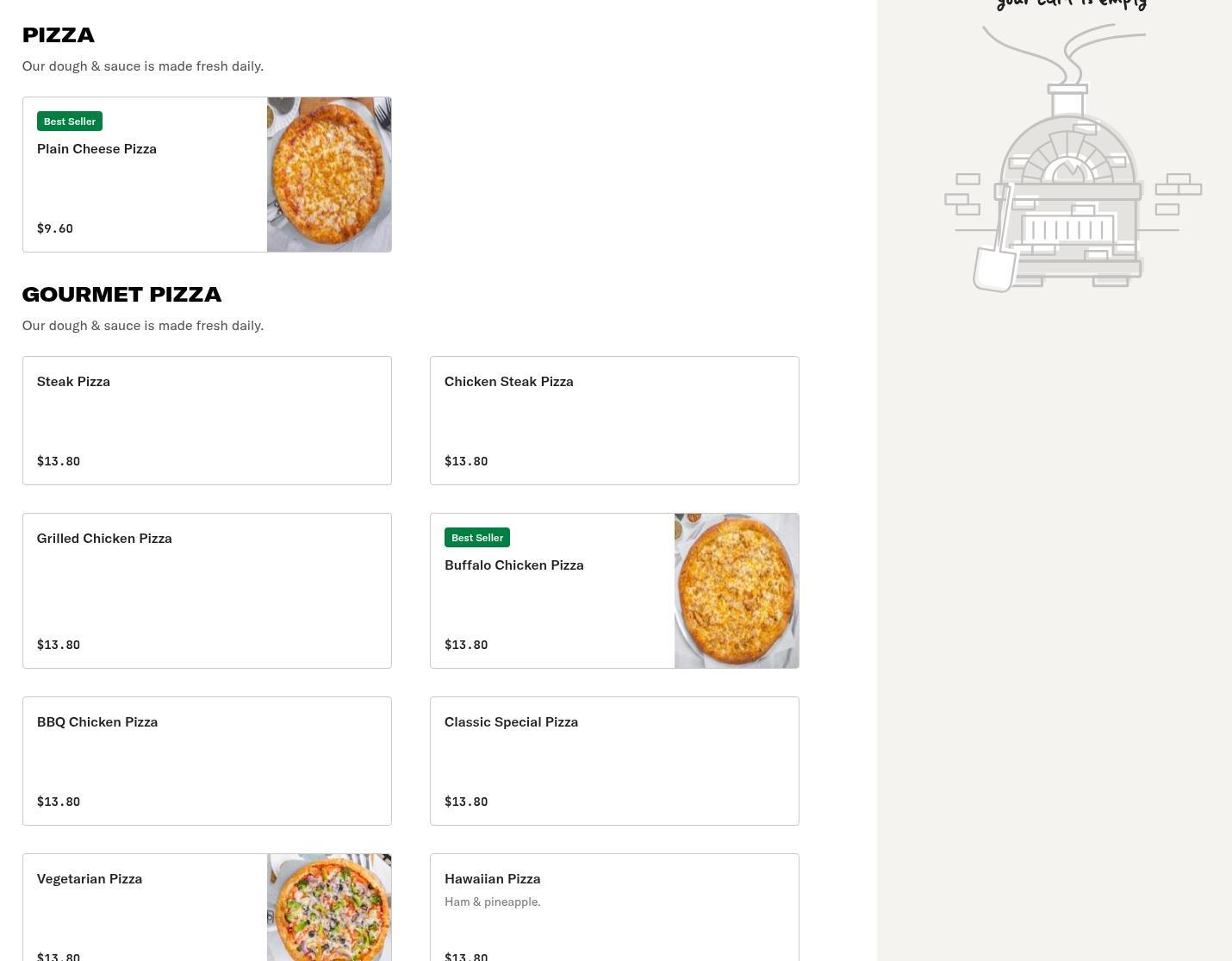Viewport: 1232px width, 961px height.
Task: Click the Buffalo Chicken Pizza photo
Action: (x=737, y=590)
